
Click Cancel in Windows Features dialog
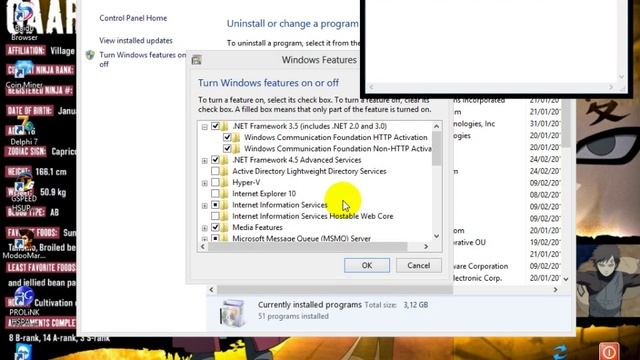click(x=418, y=265)
